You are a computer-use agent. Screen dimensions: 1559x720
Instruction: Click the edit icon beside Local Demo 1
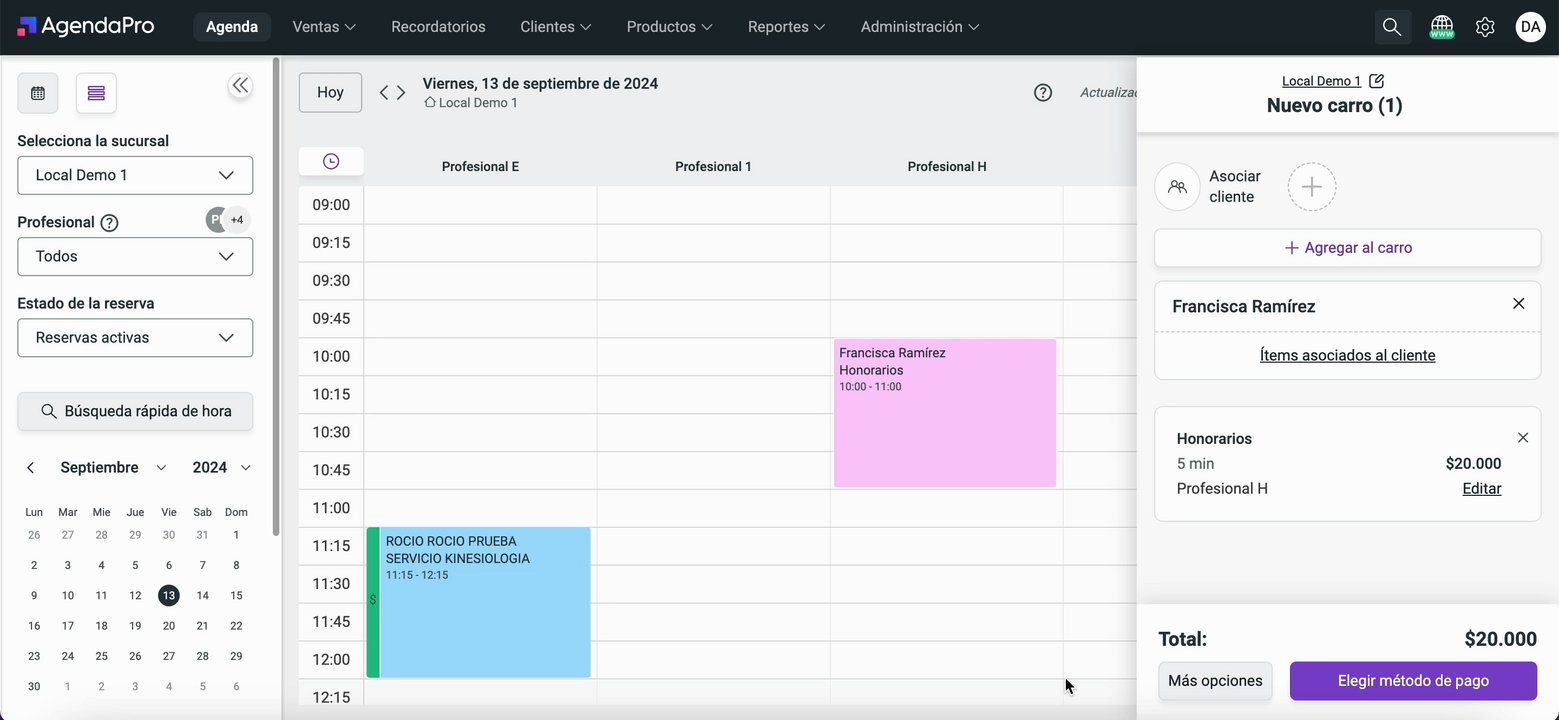click(x=1377, y=81)
